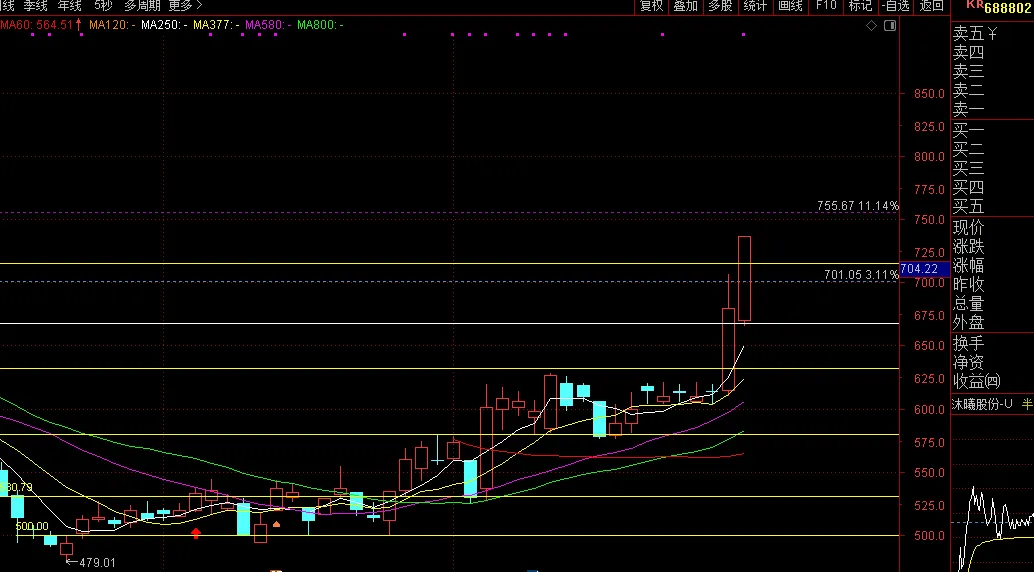Click the diamond icon above the price axis
1034x572 pixels.
coord(871,26)
